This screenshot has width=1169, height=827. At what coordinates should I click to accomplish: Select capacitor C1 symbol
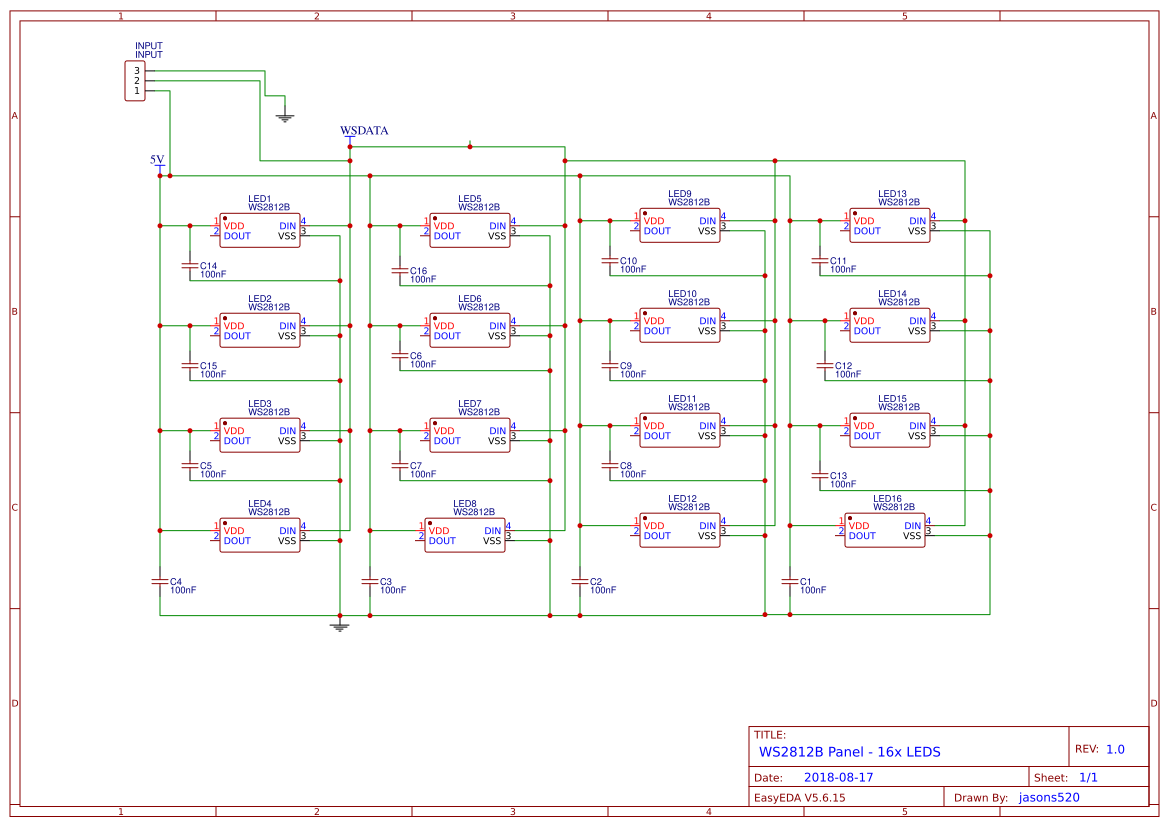coord(790,580)
